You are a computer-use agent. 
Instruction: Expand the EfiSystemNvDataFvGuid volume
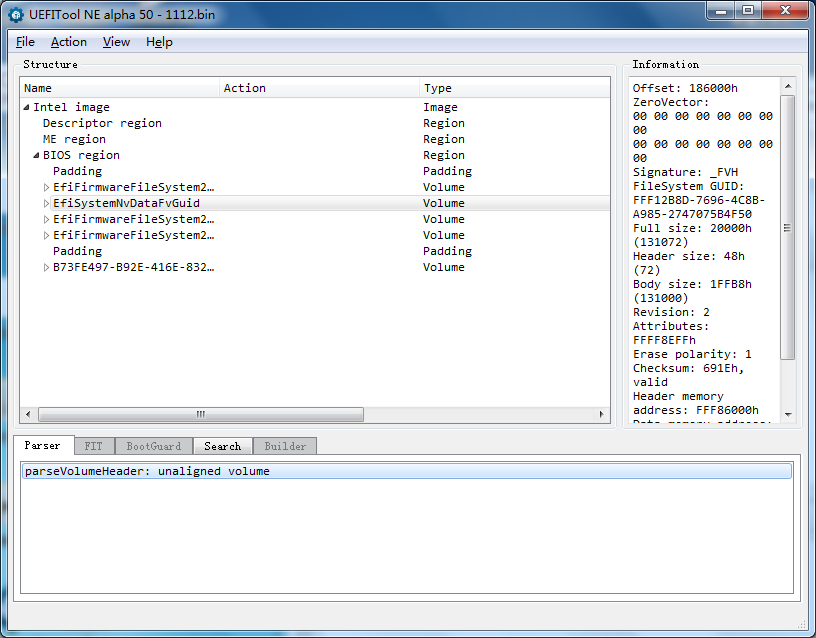click(x=46, y=203)
